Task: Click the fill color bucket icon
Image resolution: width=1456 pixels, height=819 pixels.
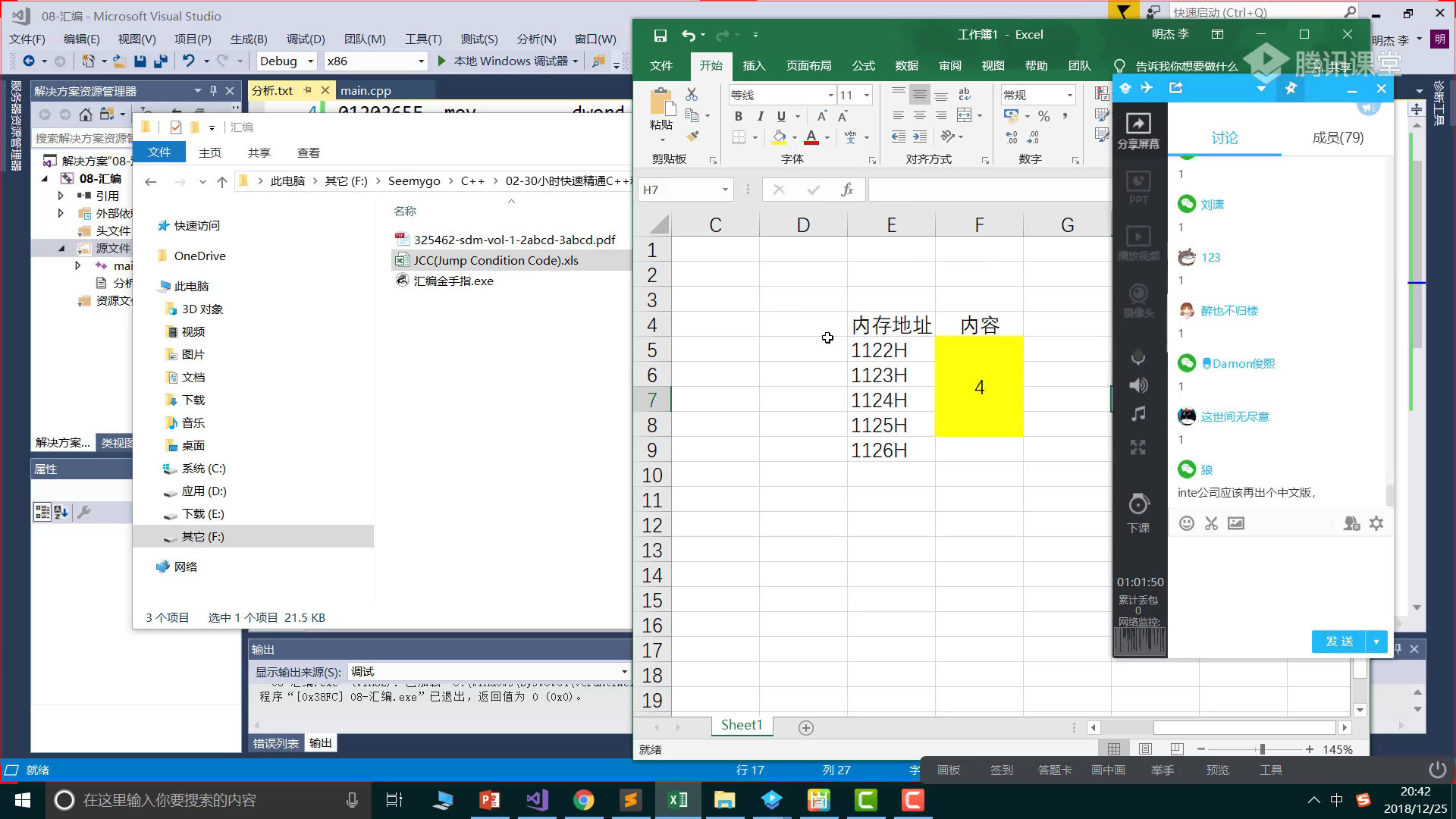Action: (x=779, y=137)
